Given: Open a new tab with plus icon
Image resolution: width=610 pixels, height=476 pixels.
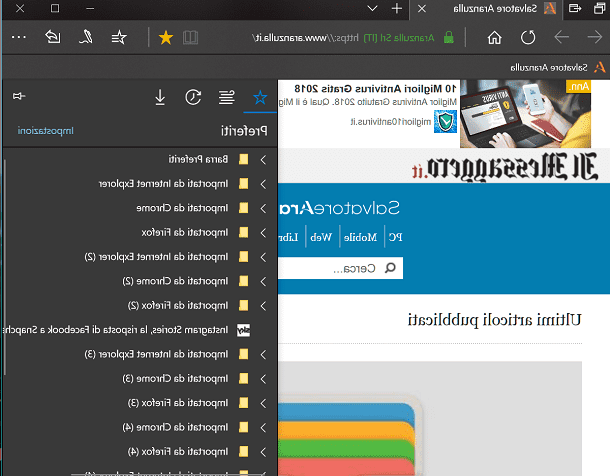Looking at the screenshot, I should pos(397,8).
